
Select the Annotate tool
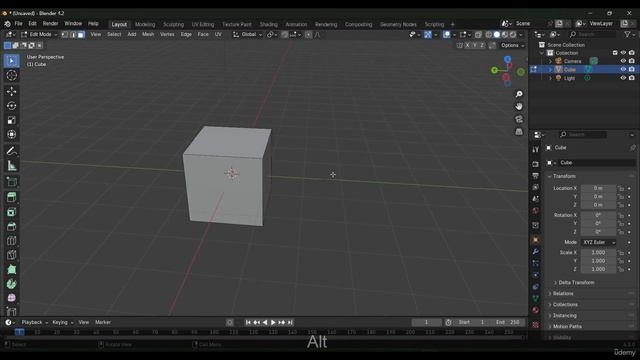pos(11,151)
